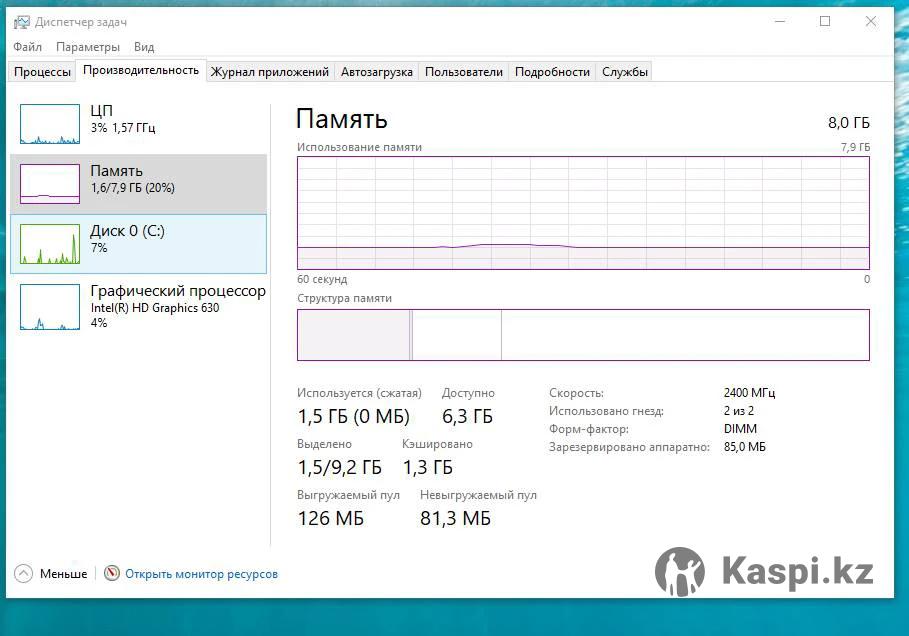Open the Параметры menu
Image resolution: width=909 pixels, height=636 pixels.
pyautogui.click(x=88, y=47)
